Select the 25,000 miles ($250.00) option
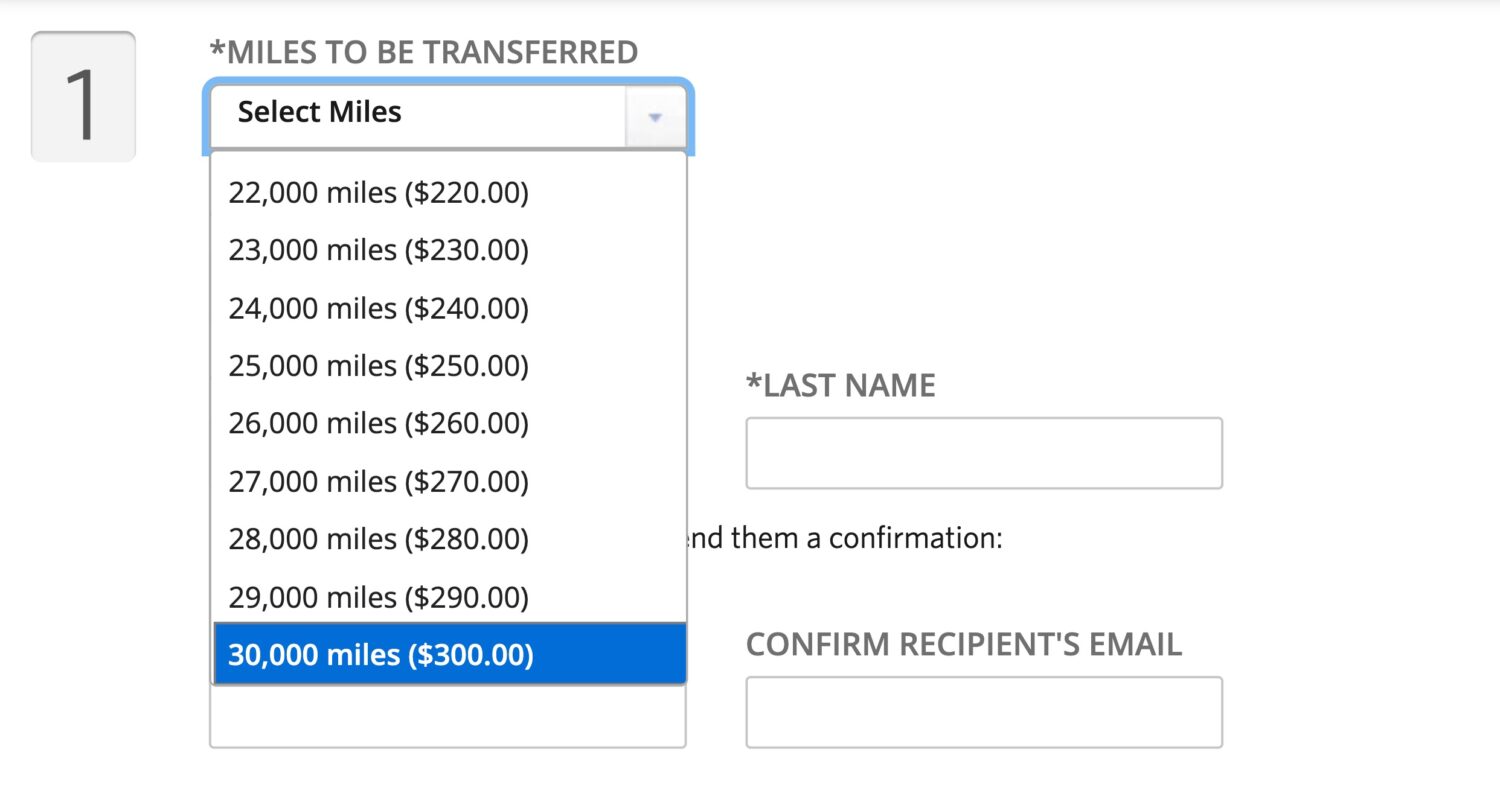 (x=378, y=366)
